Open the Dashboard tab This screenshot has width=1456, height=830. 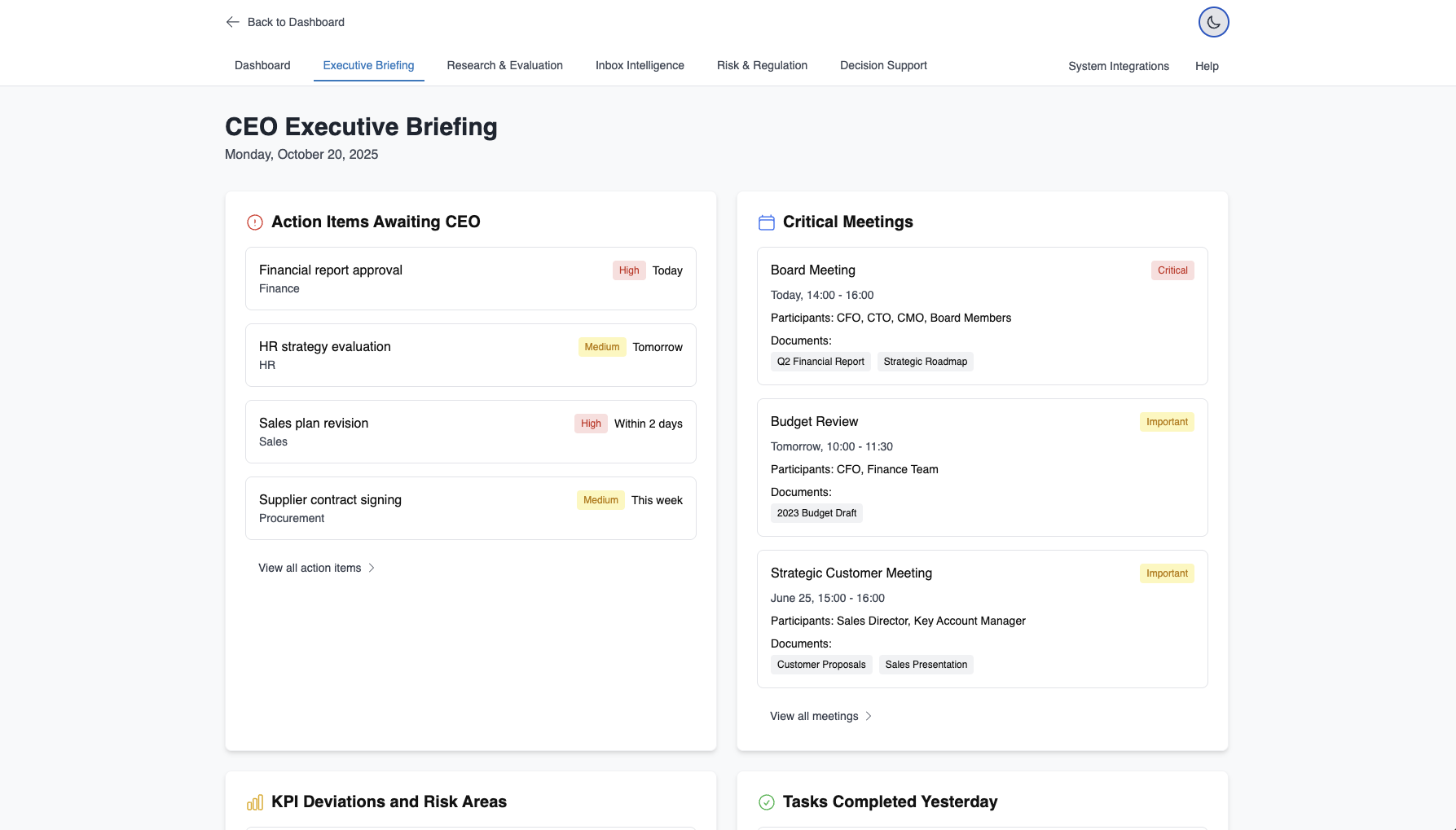262,65
